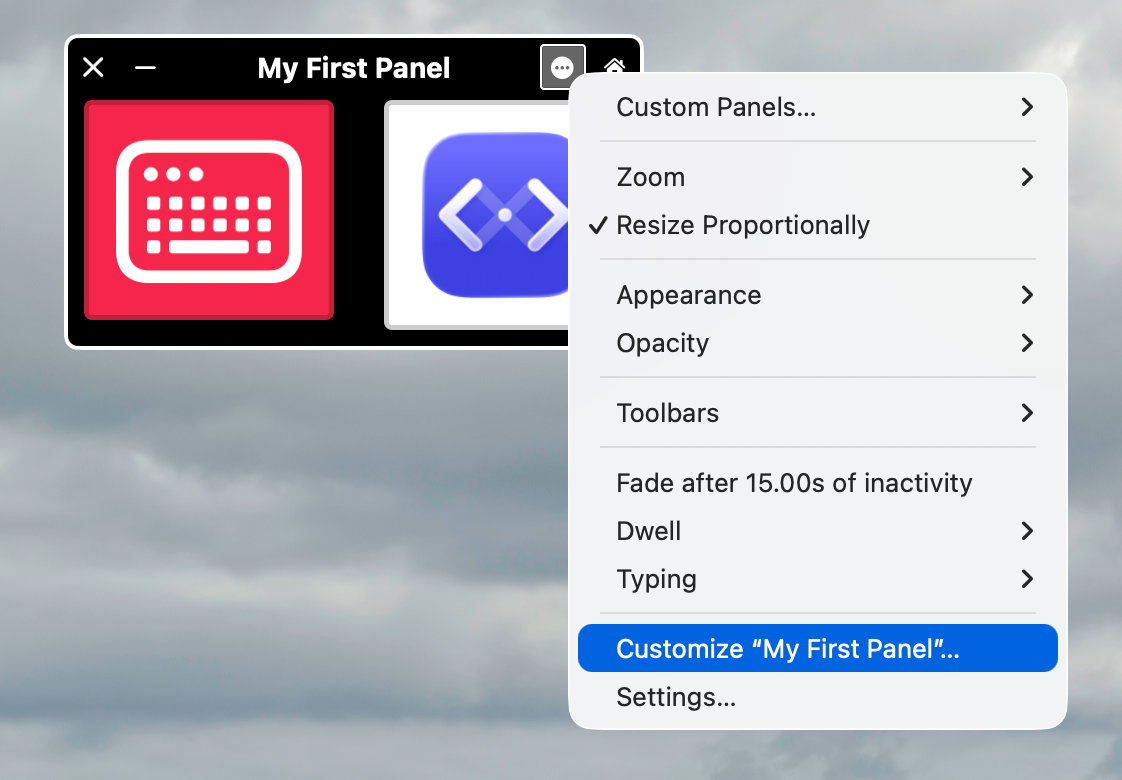This screenshot has width=1122, height=780.
Task: Click the My First Panel title bar
Action: point(353,68)
